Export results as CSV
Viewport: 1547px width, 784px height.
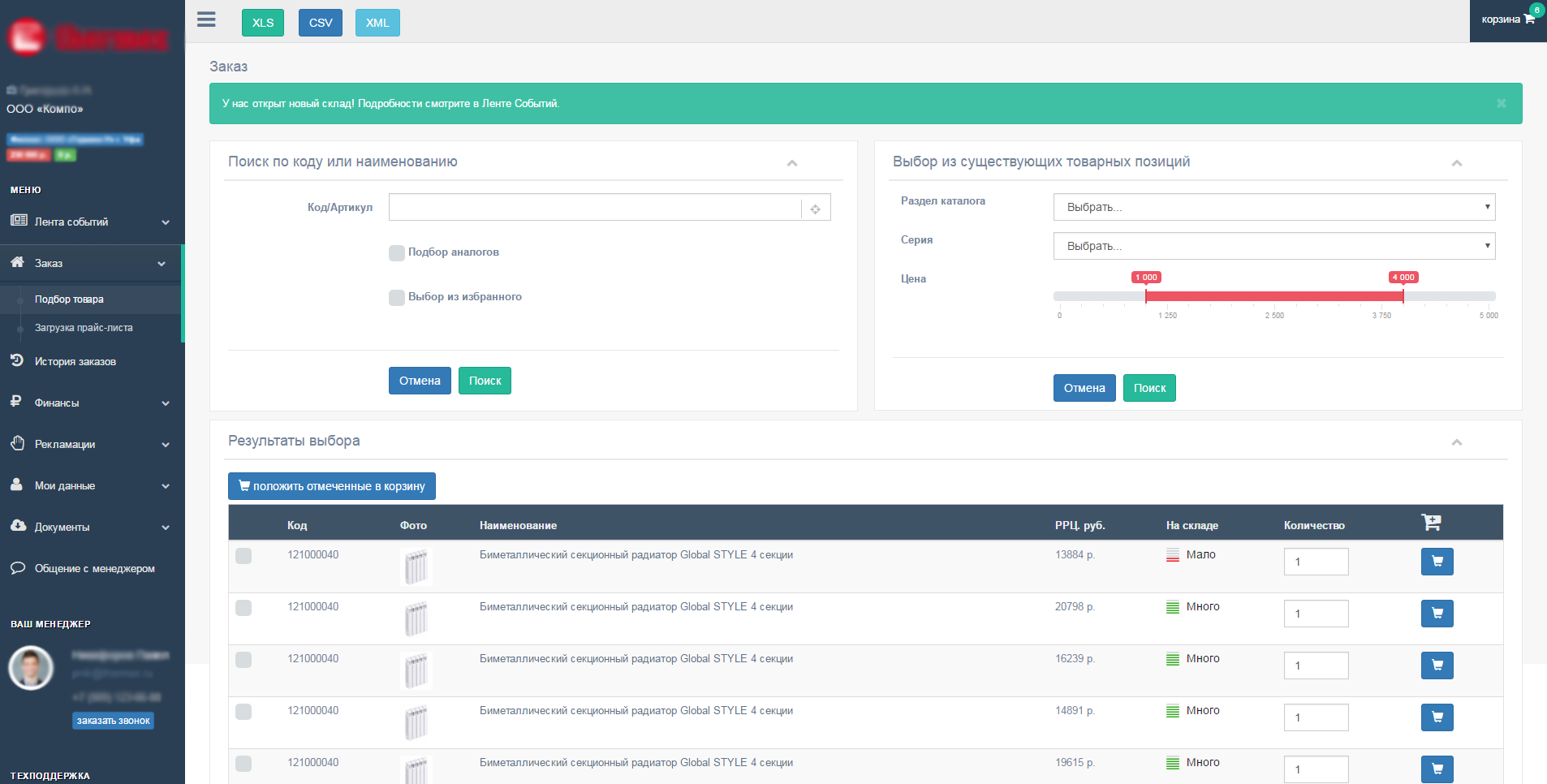321,23
